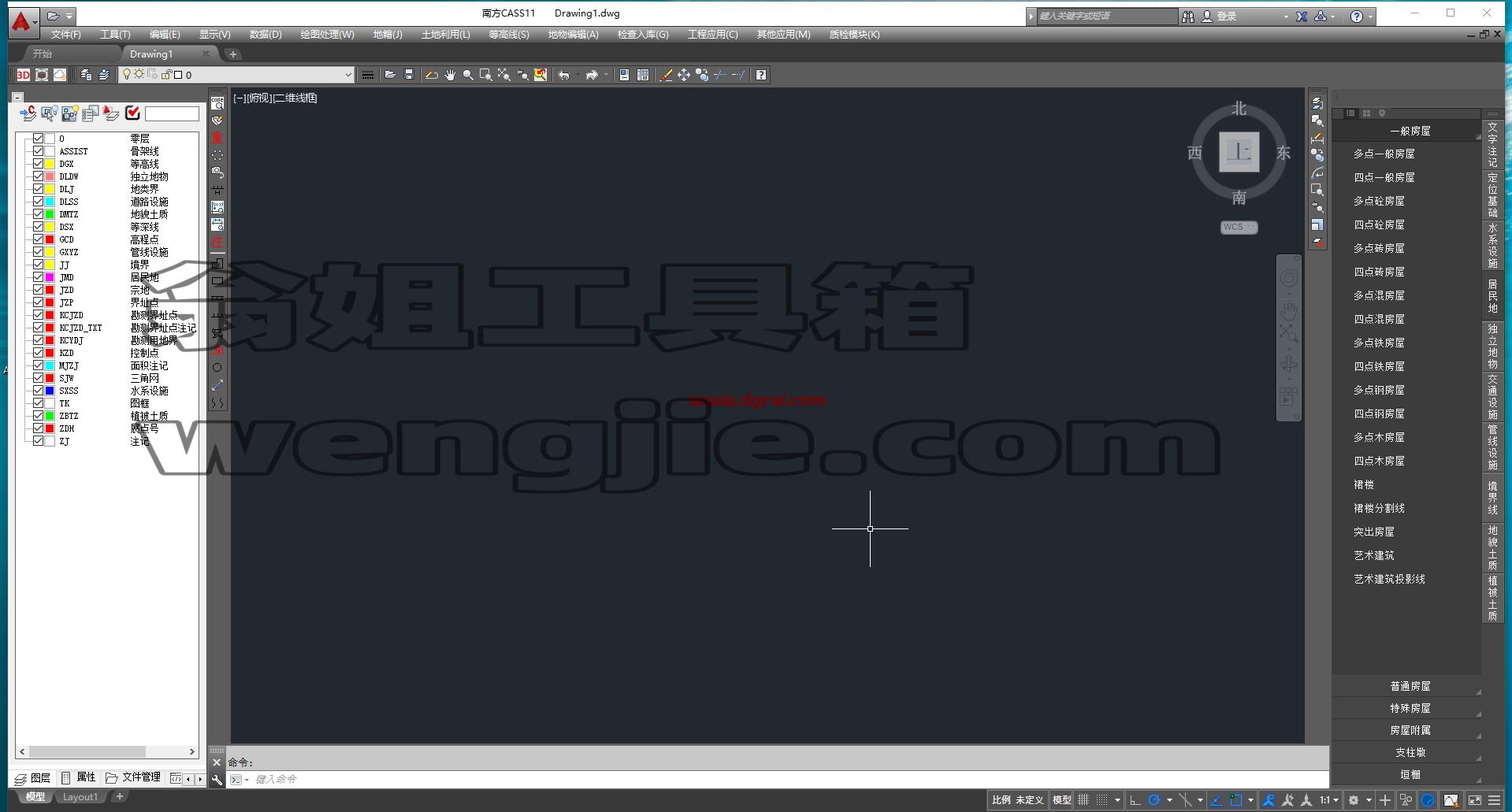Select 多点一般房屋 in the right panel
Screen dimensions: 1512x812
pos(1384,154)
